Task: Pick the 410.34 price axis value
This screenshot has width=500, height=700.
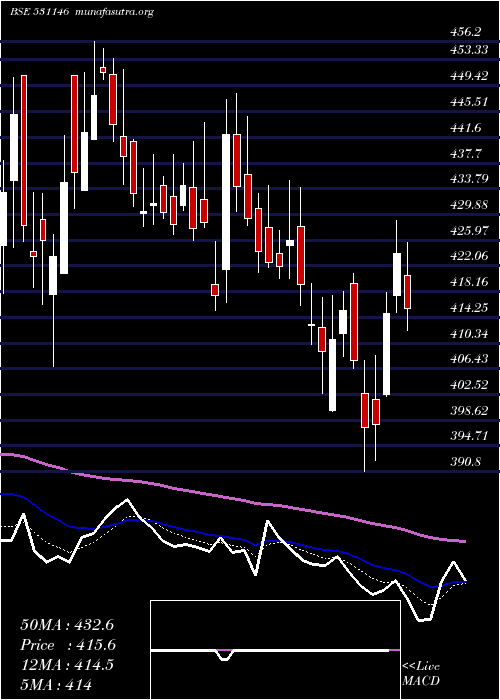Action: (x=469, y=333)
